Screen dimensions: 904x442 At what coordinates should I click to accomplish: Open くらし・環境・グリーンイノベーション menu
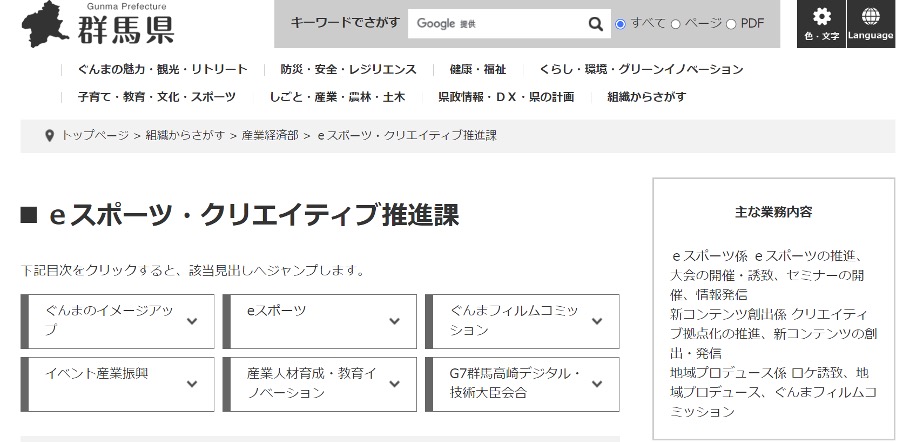[641, 70]
